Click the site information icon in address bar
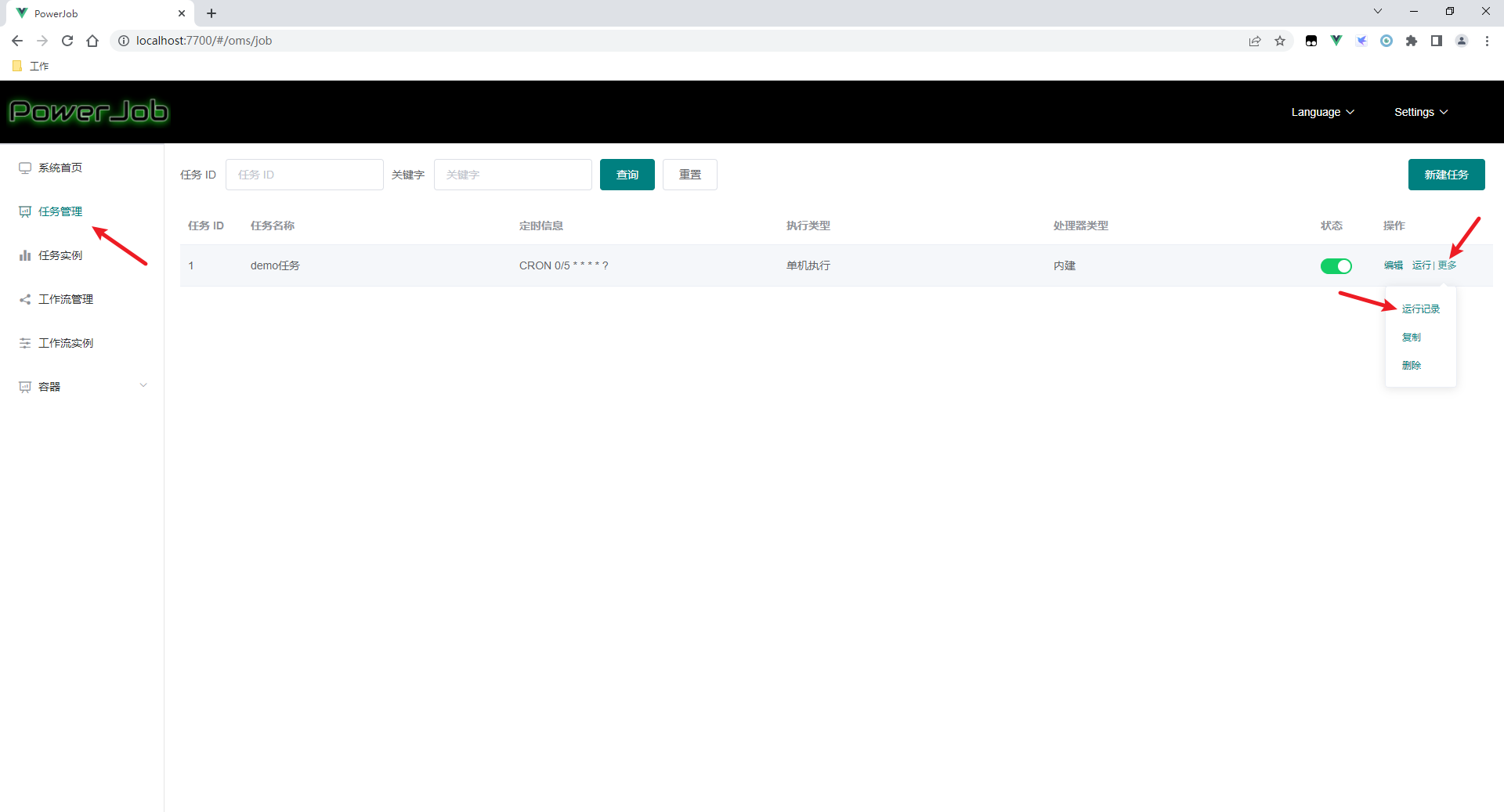 (x=123, y=41)
